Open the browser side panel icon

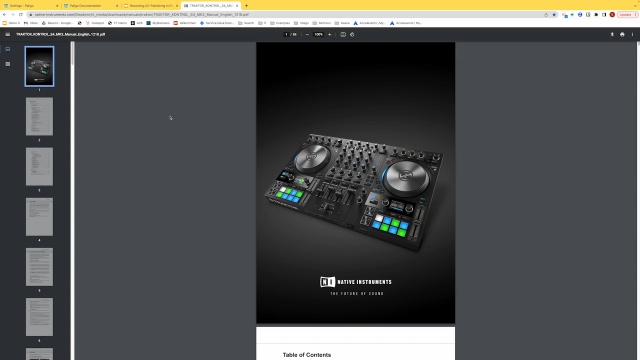click(x=604, y=14)
